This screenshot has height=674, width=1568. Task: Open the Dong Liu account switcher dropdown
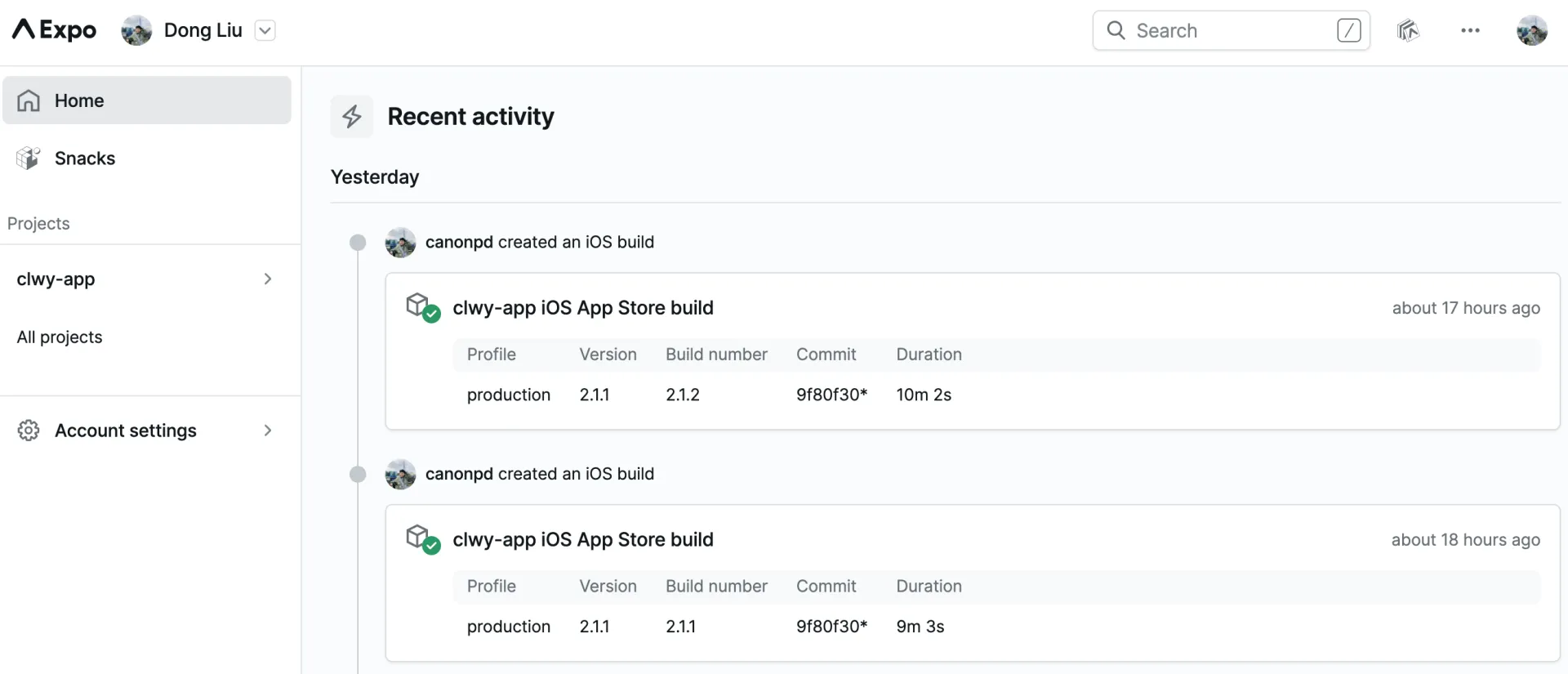coord(265,30)
